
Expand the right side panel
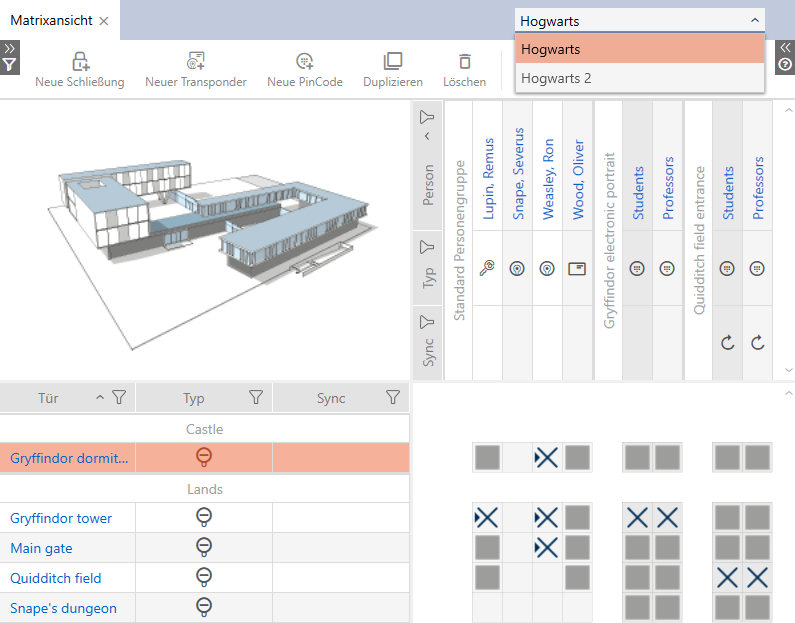pyautogui.click(x=785, y=47)
